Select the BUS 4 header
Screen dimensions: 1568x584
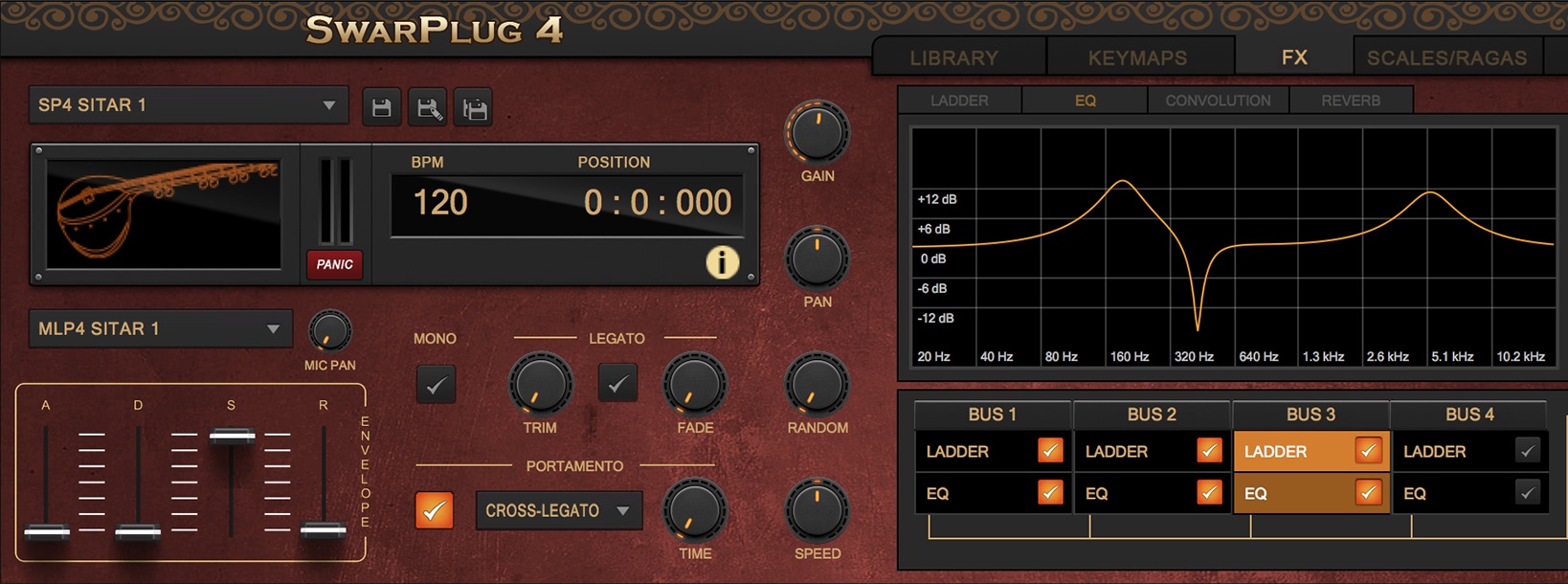pos(1469,415)
